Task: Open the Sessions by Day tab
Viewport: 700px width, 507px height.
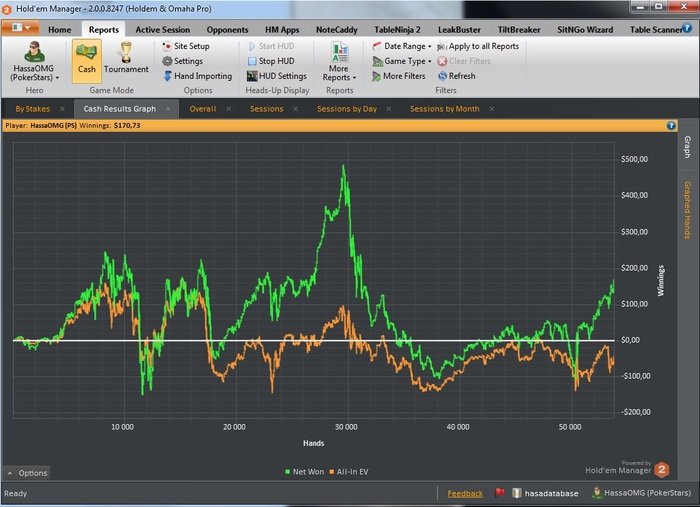Action: point(346,108)
